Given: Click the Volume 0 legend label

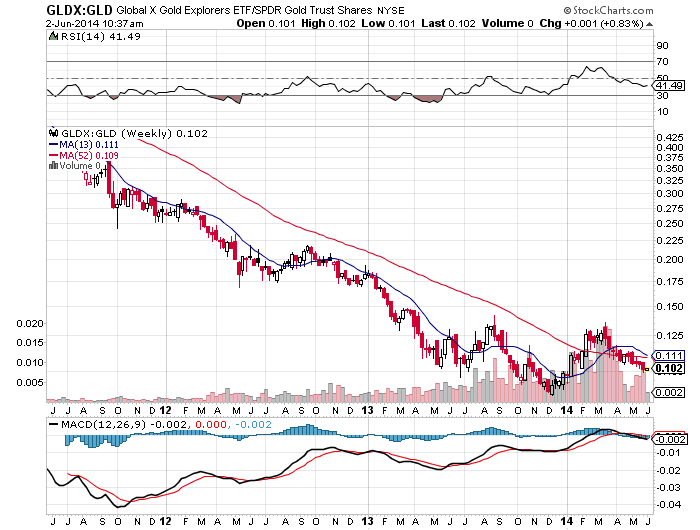Looking at the screenshot, I should pyautogui.click(x=80, y=166).
